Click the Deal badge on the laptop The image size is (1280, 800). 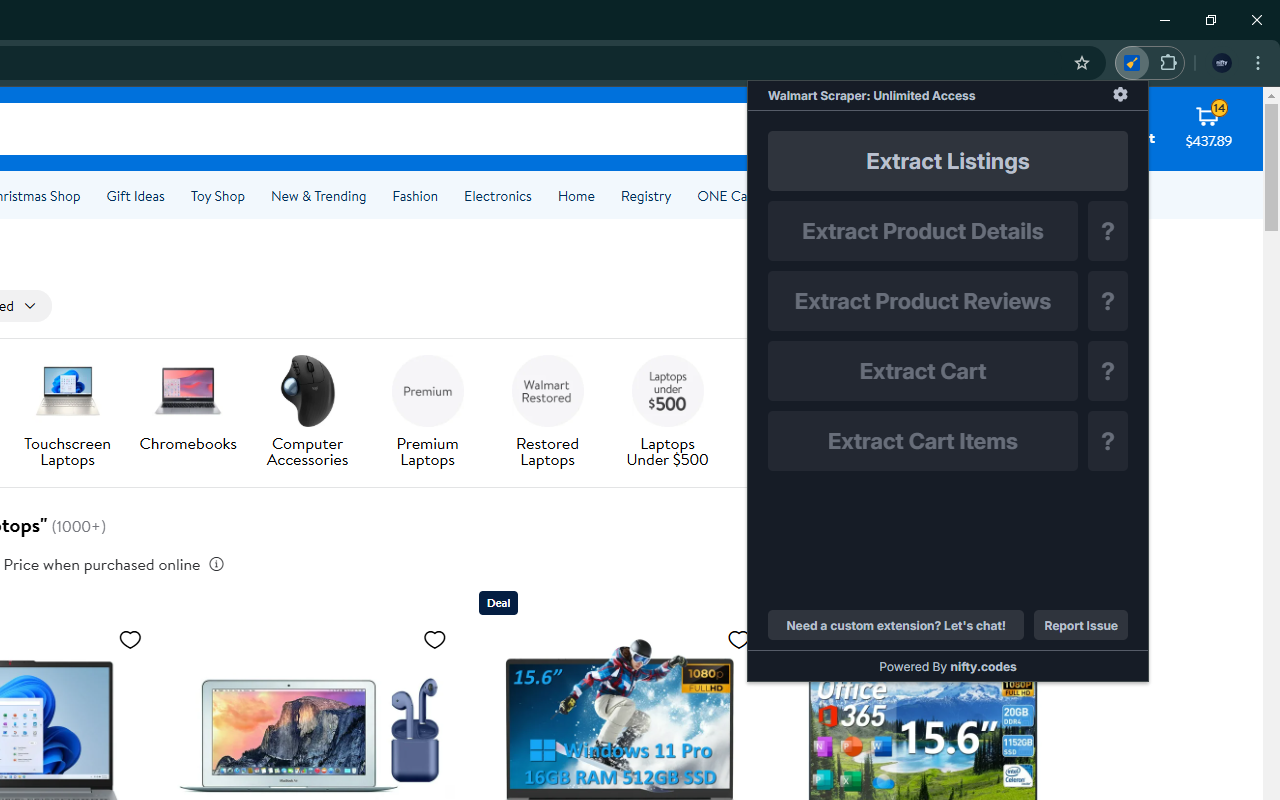[x=498, y=602]
